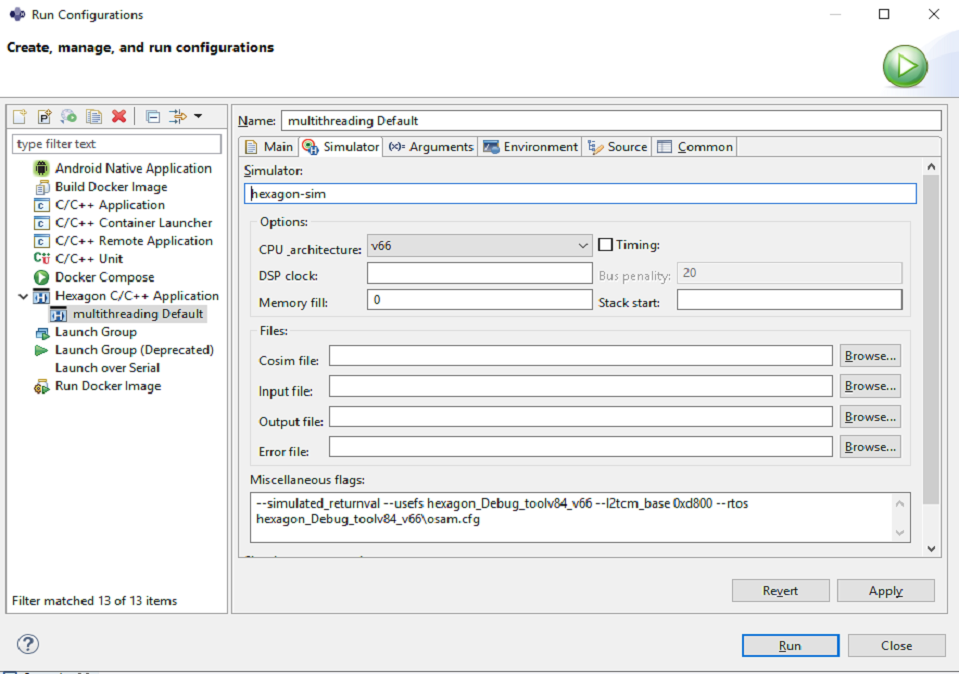This screenshot has width=959, height=674.
Task: Switch to the Arguments tab
Action: click(x=431, y=147)
